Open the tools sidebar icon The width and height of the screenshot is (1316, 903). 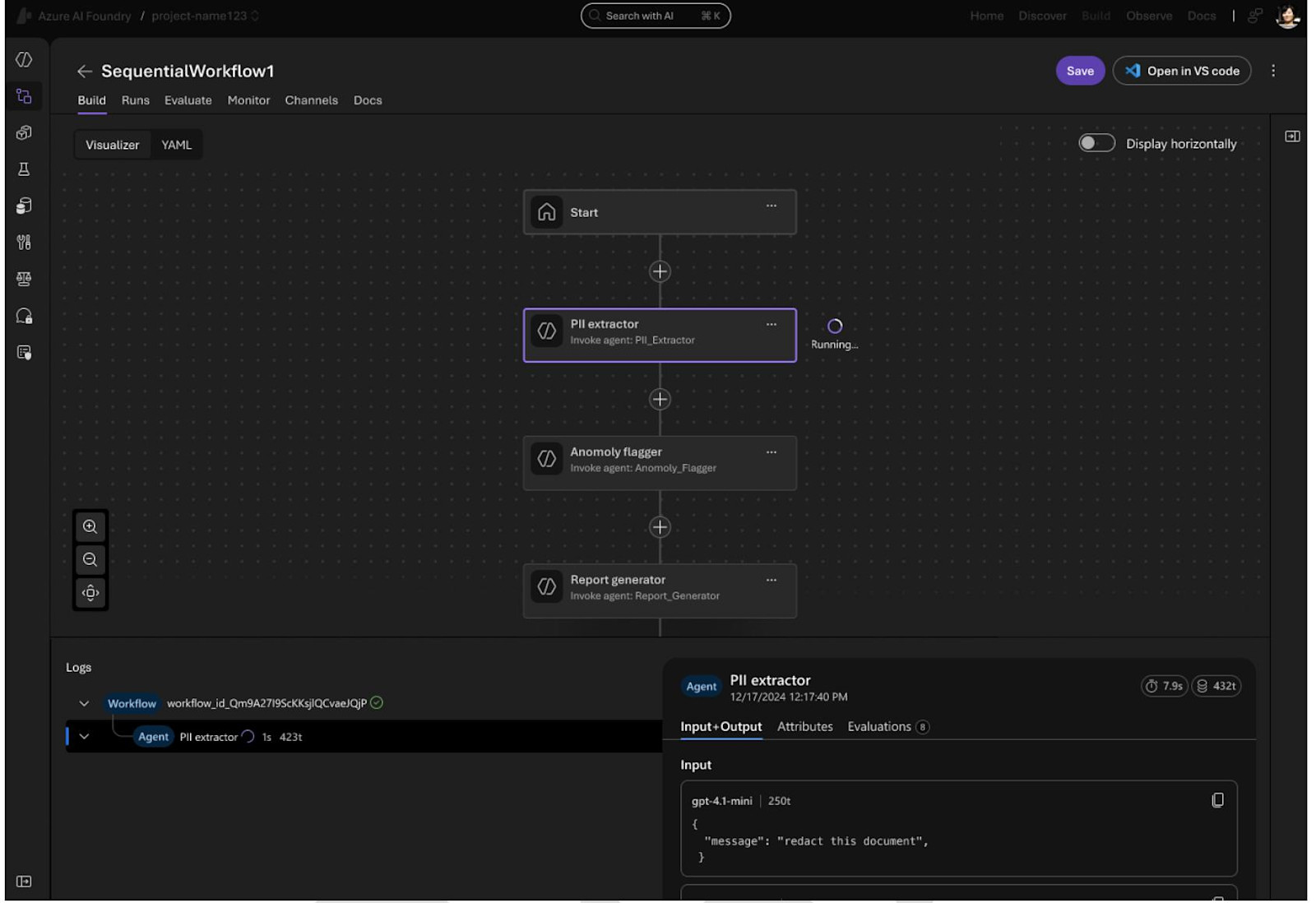[24, 242]
